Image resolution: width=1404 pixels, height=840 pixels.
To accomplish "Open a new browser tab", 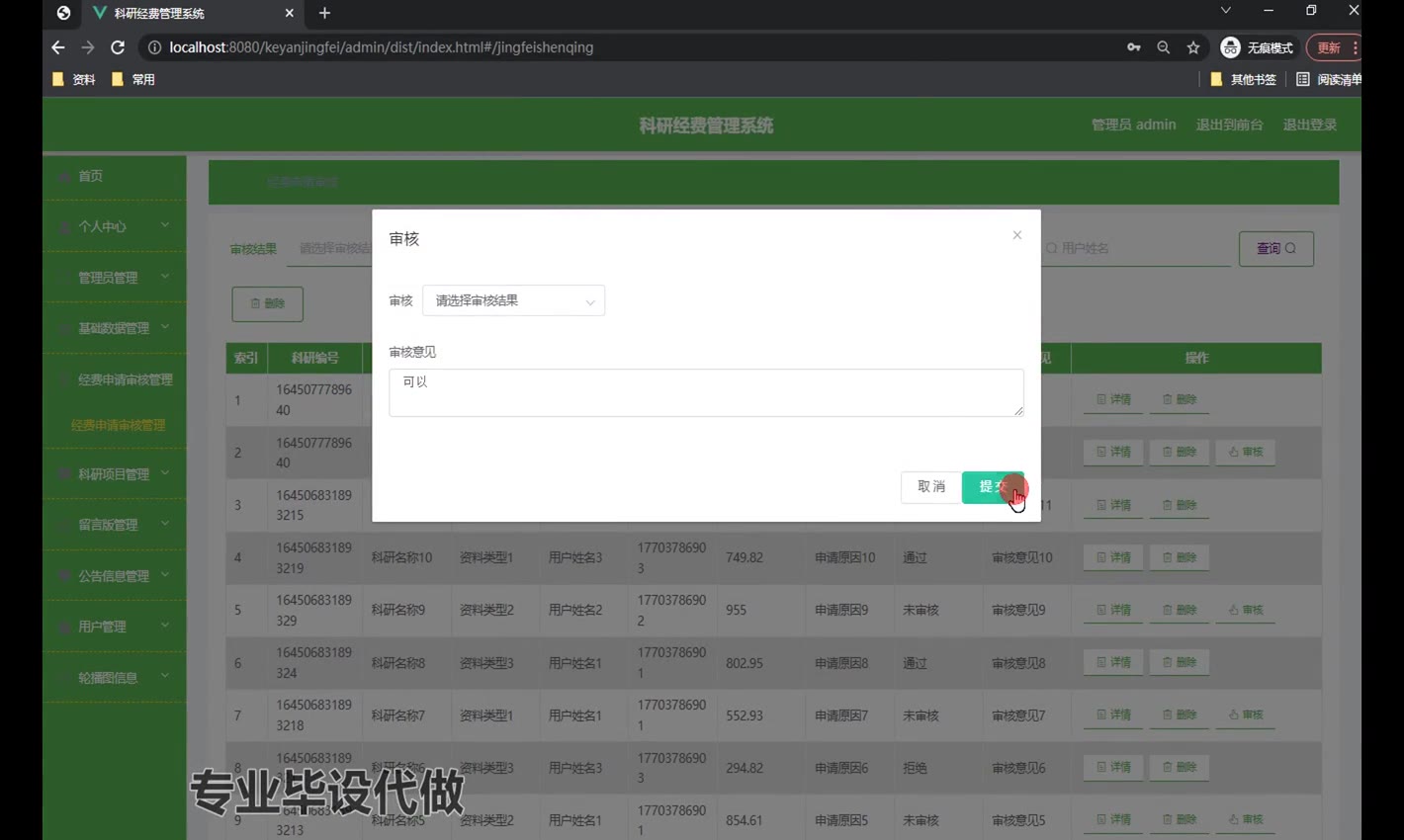I will click(x=324, y=13).
